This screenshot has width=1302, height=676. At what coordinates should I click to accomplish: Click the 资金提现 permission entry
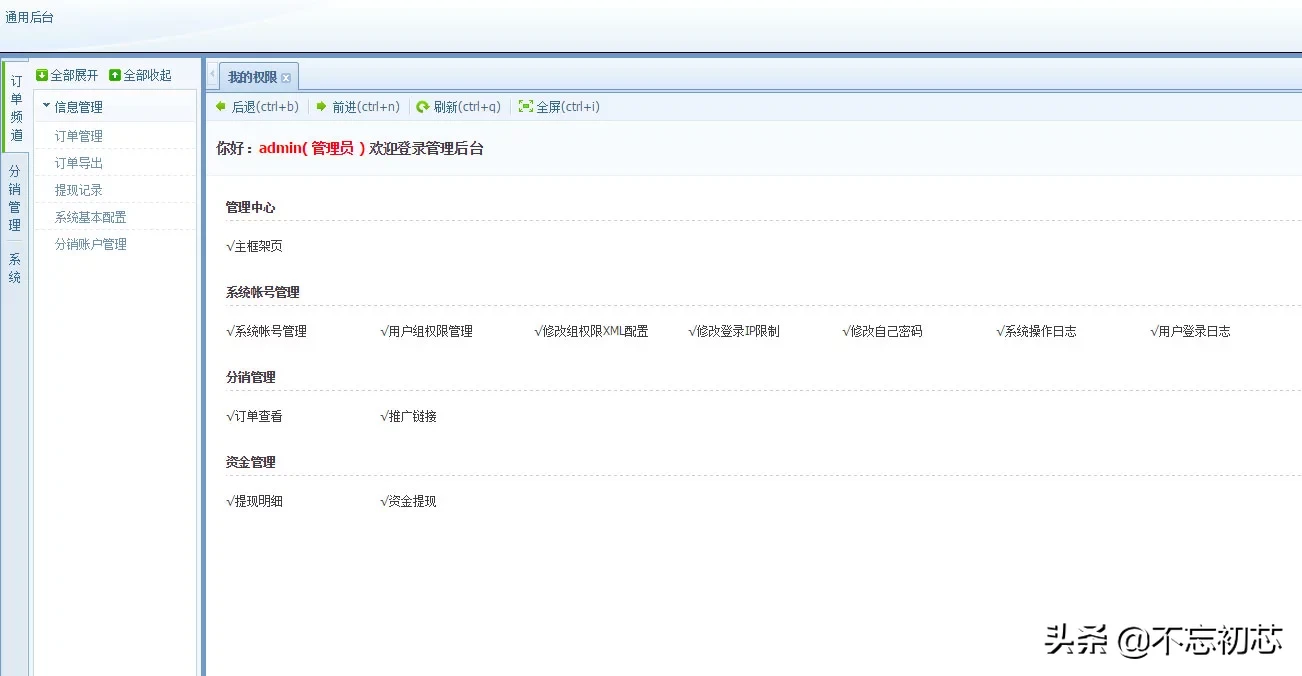(x=409, y=501)
